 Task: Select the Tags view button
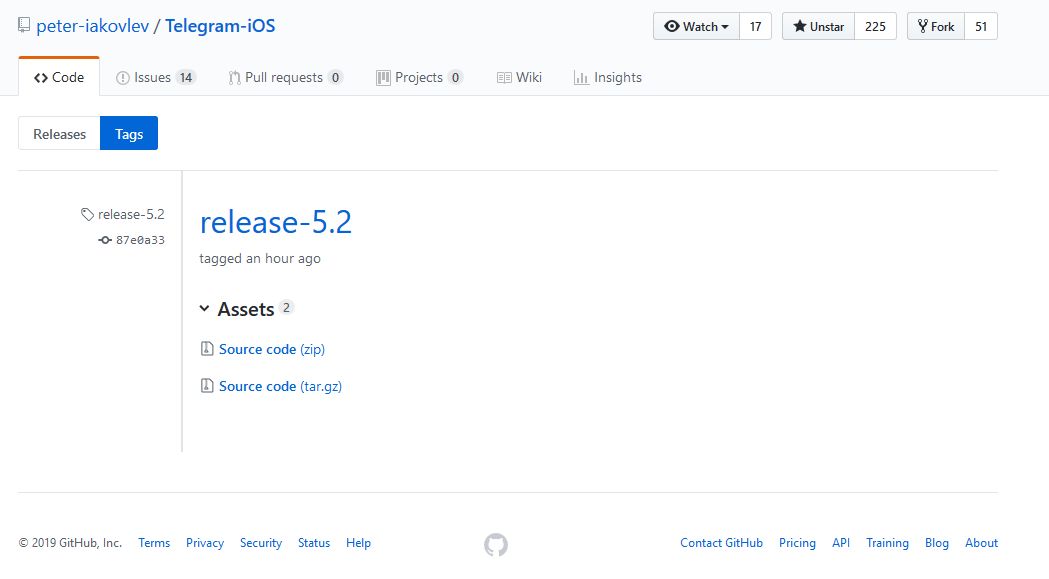[x=129, y=133]
